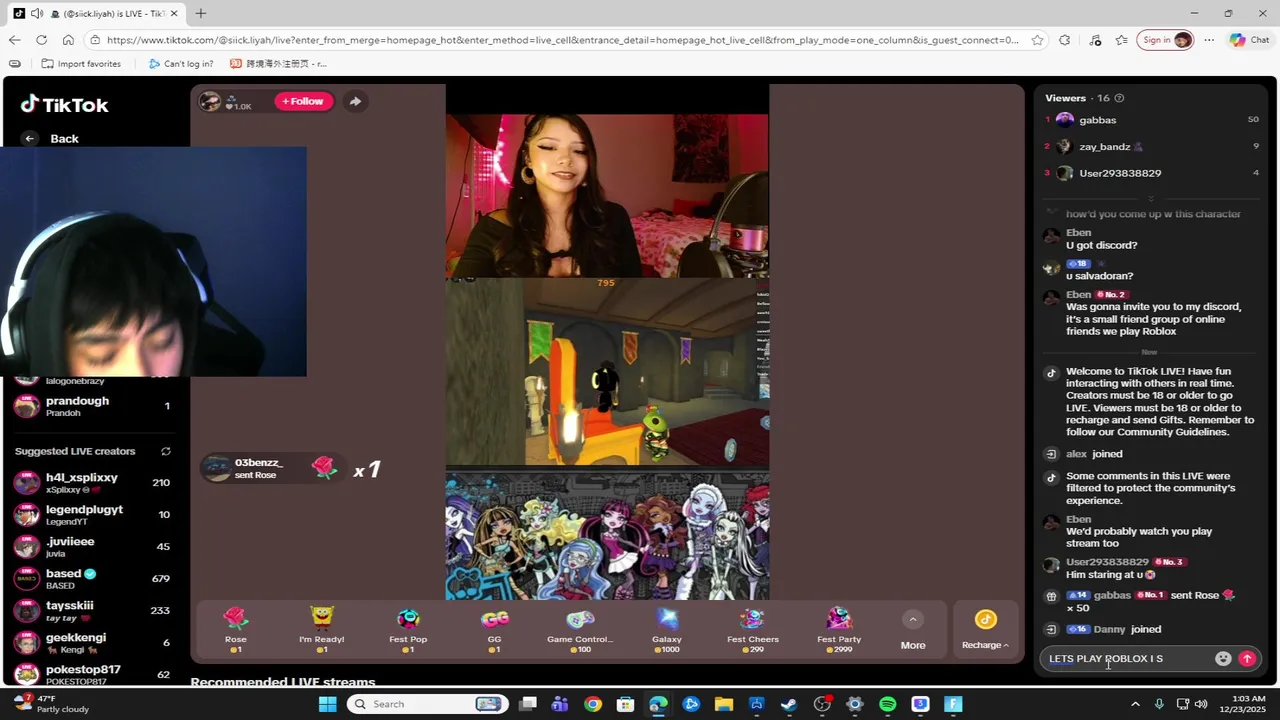This screenshot has height=720, width=1280.
Task: Collapse the top viewers list
Action: click(x=1150, y=198)
